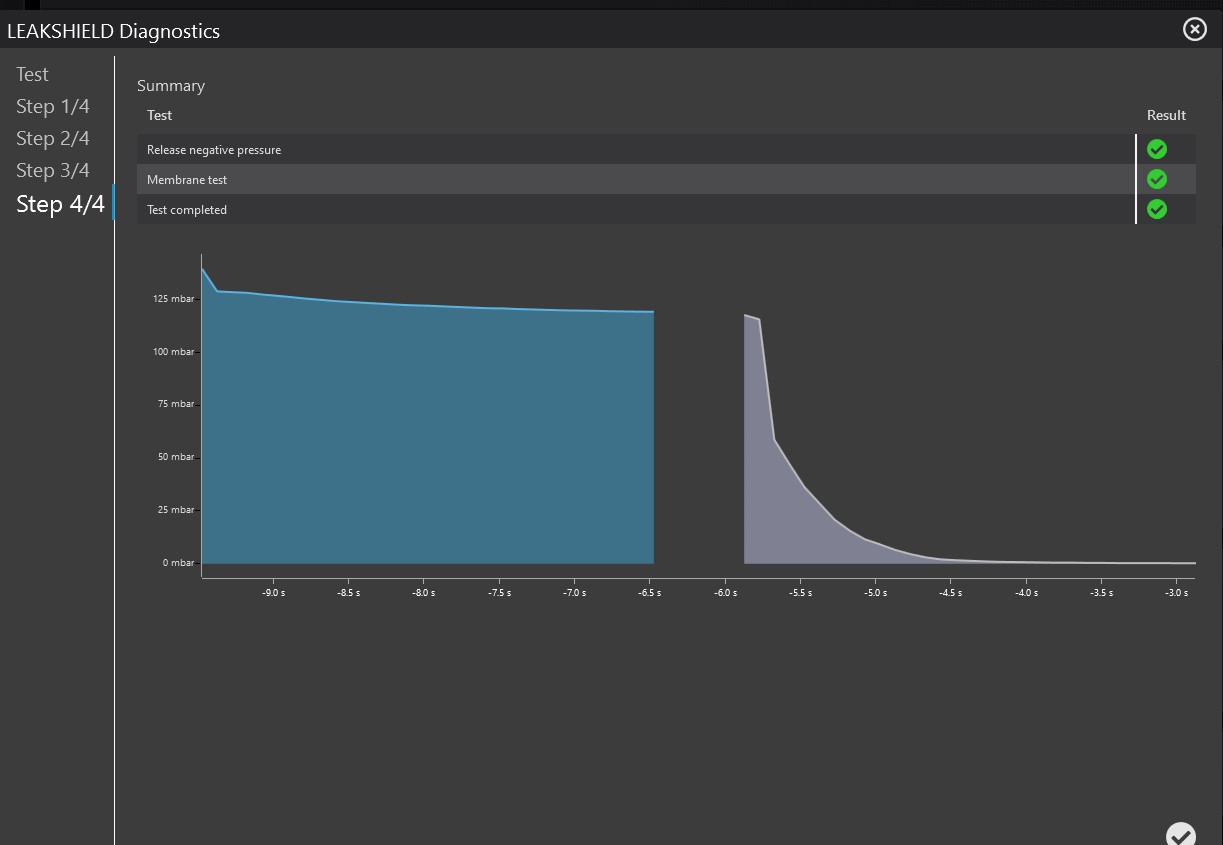Open Step 3/4 in sidebar
Screen dimensions: 1223x845
click(x=53, y=170)
